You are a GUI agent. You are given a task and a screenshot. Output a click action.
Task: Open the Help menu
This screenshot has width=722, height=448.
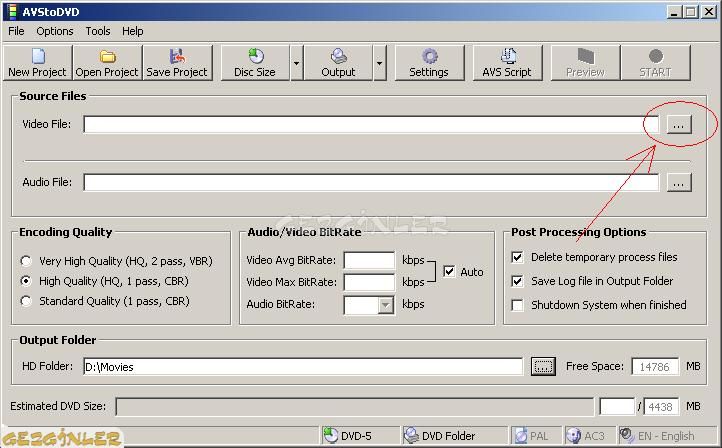tap(133, 31)
